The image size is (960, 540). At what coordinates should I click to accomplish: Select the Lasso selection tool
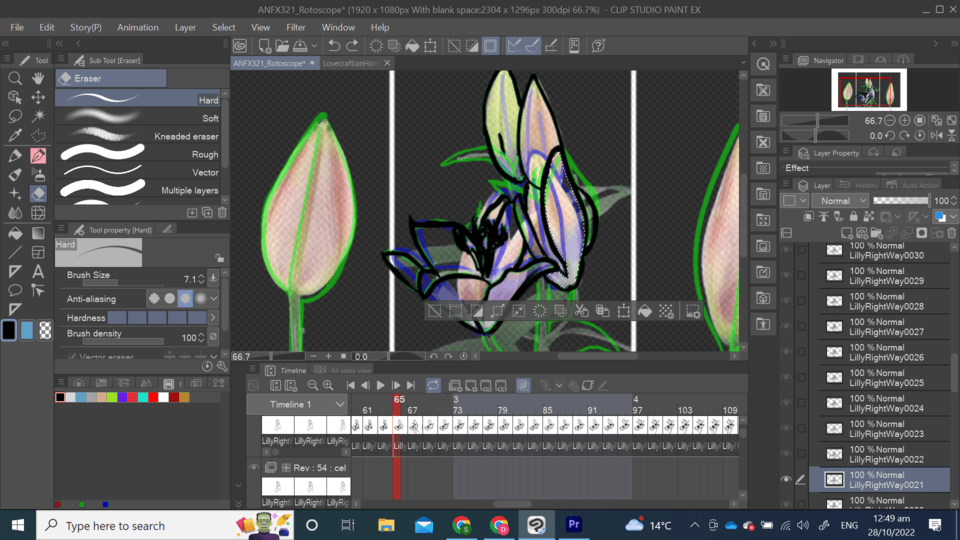15,116
